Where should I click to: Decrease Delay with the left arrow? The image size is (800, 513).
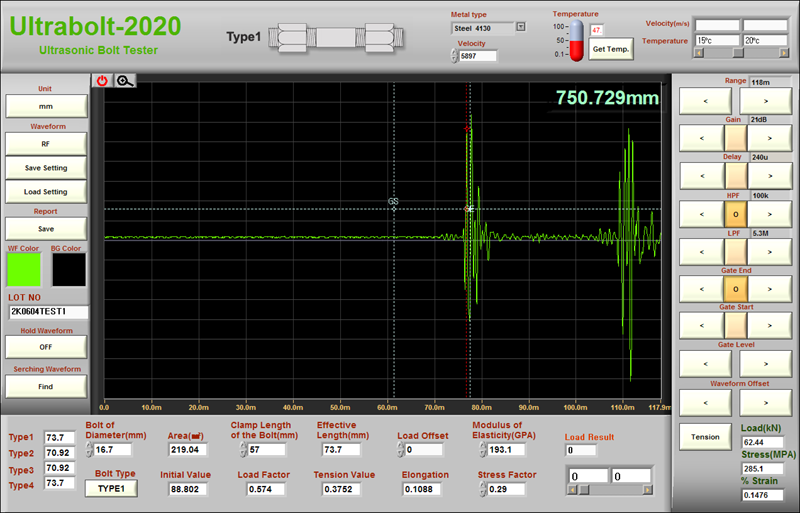[x=702, y=176]
